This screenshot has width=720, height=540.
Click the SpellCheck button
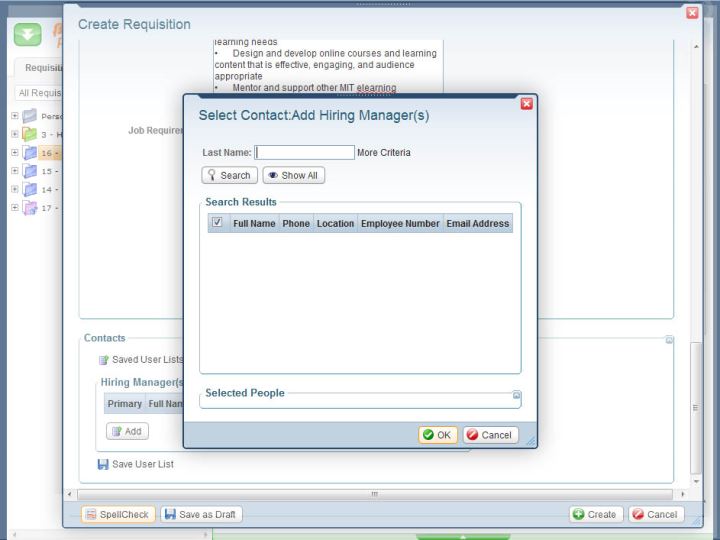(116, 514)
